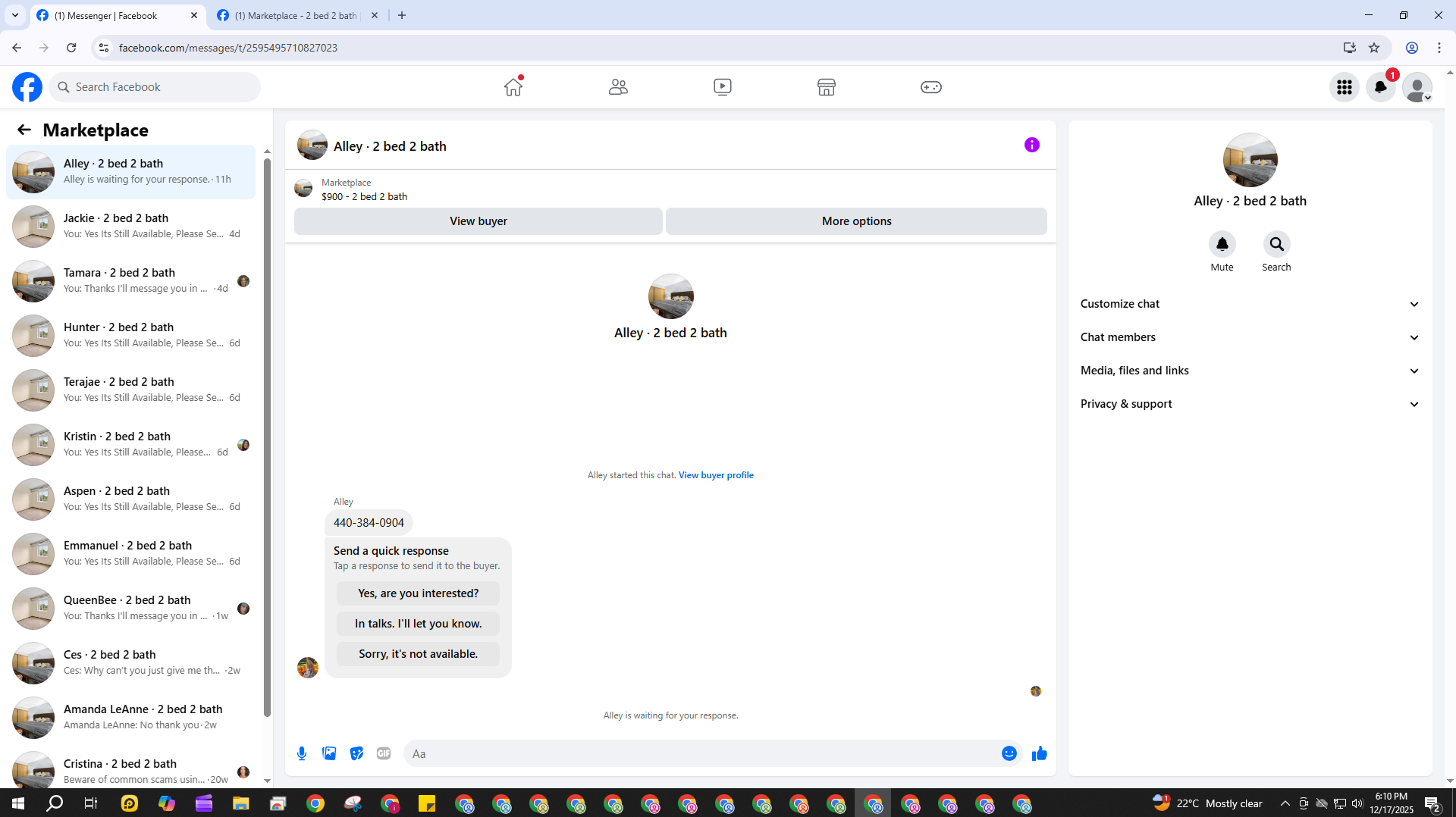Screen dimensions: 1456x817
Task: Click Search Facebook field
Action: (x=155, y=87)
